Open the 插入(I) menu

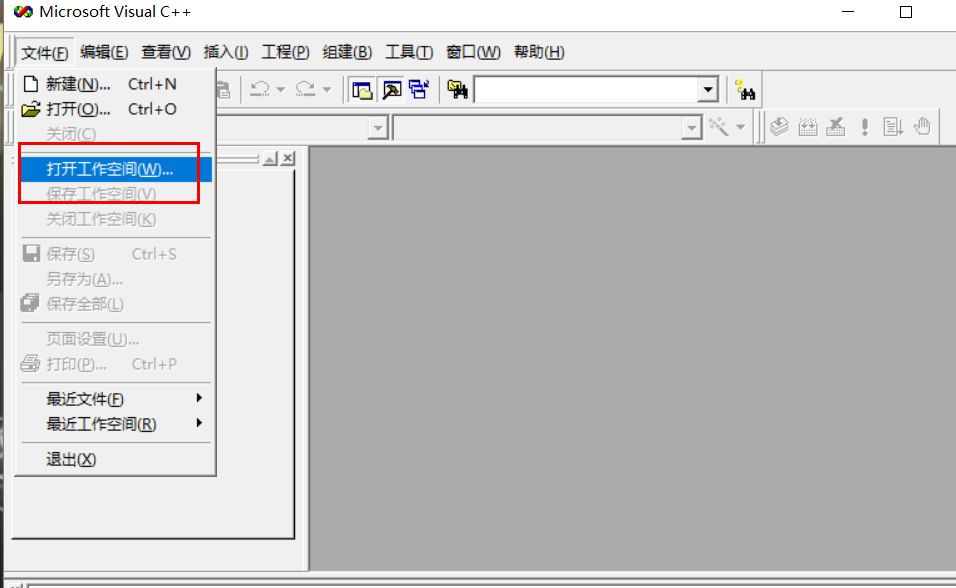coord(226,52)
